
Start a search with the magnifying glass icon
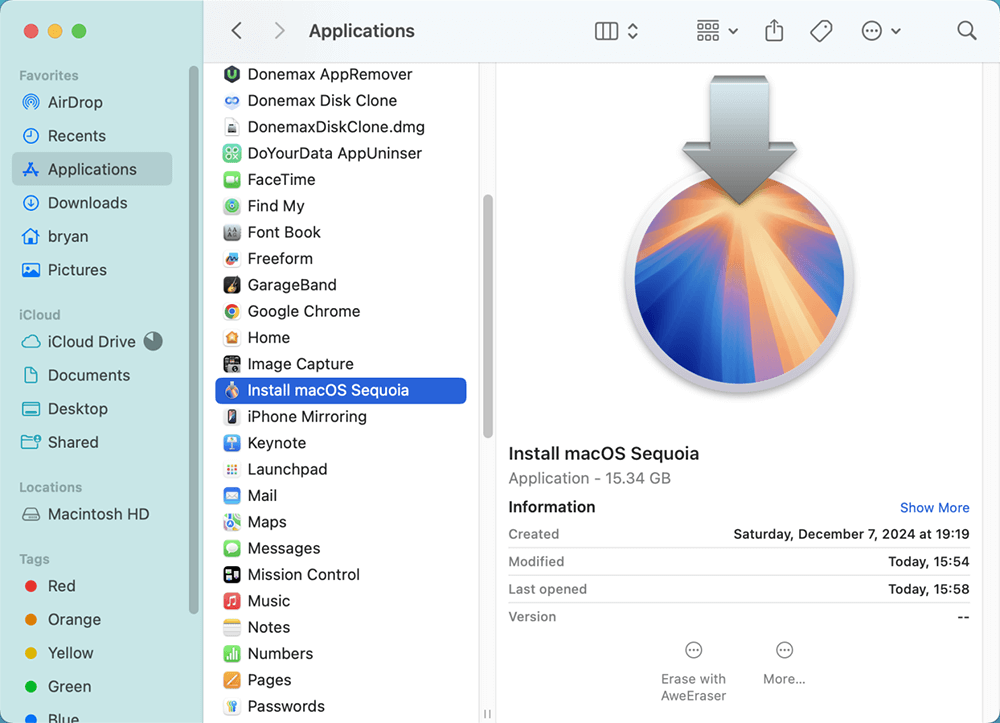(966, 31)
